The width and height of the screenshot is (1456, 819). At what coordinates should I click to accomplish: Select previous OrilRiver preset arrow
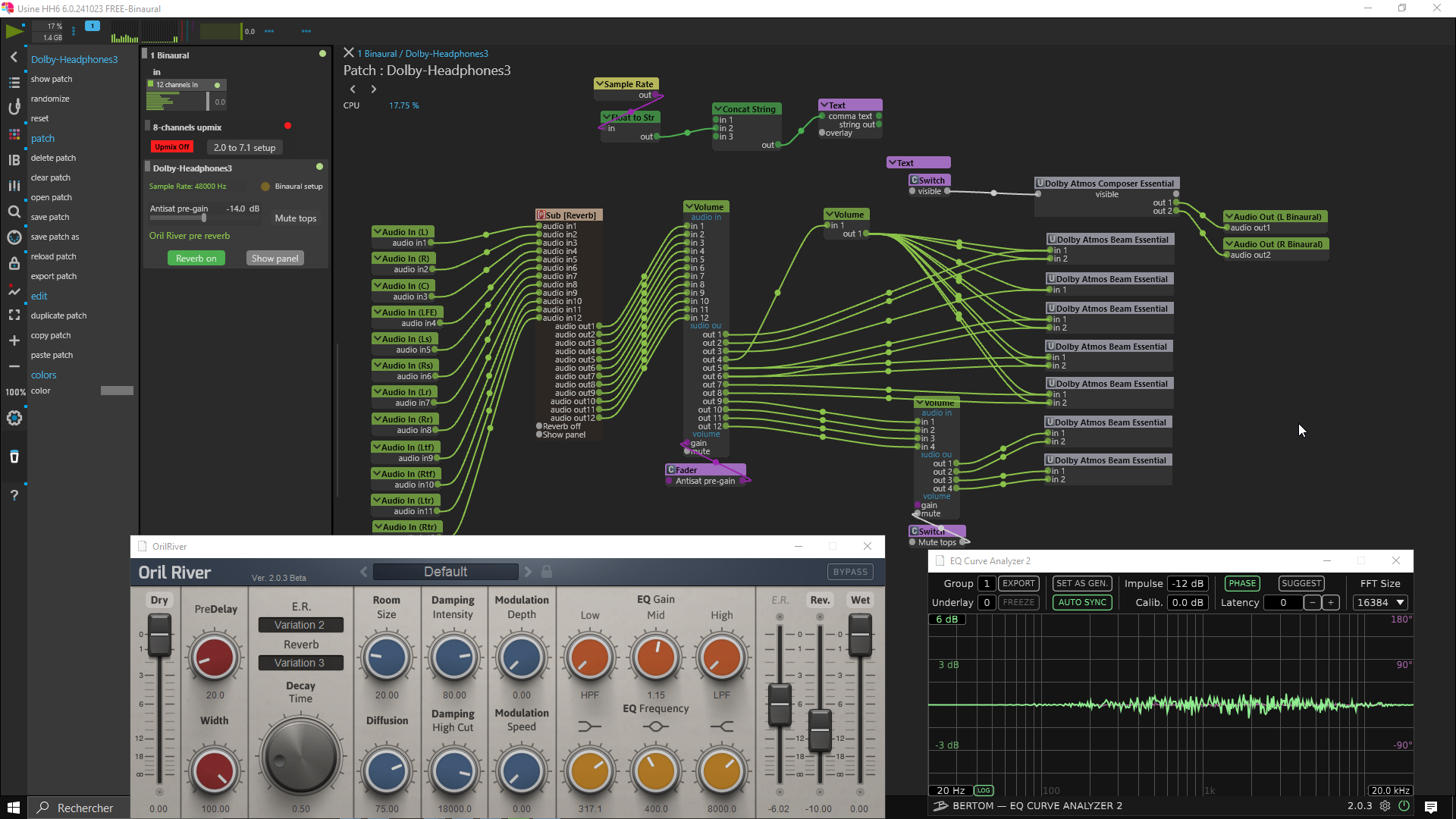pyautogui.click(x=363, y=572)
